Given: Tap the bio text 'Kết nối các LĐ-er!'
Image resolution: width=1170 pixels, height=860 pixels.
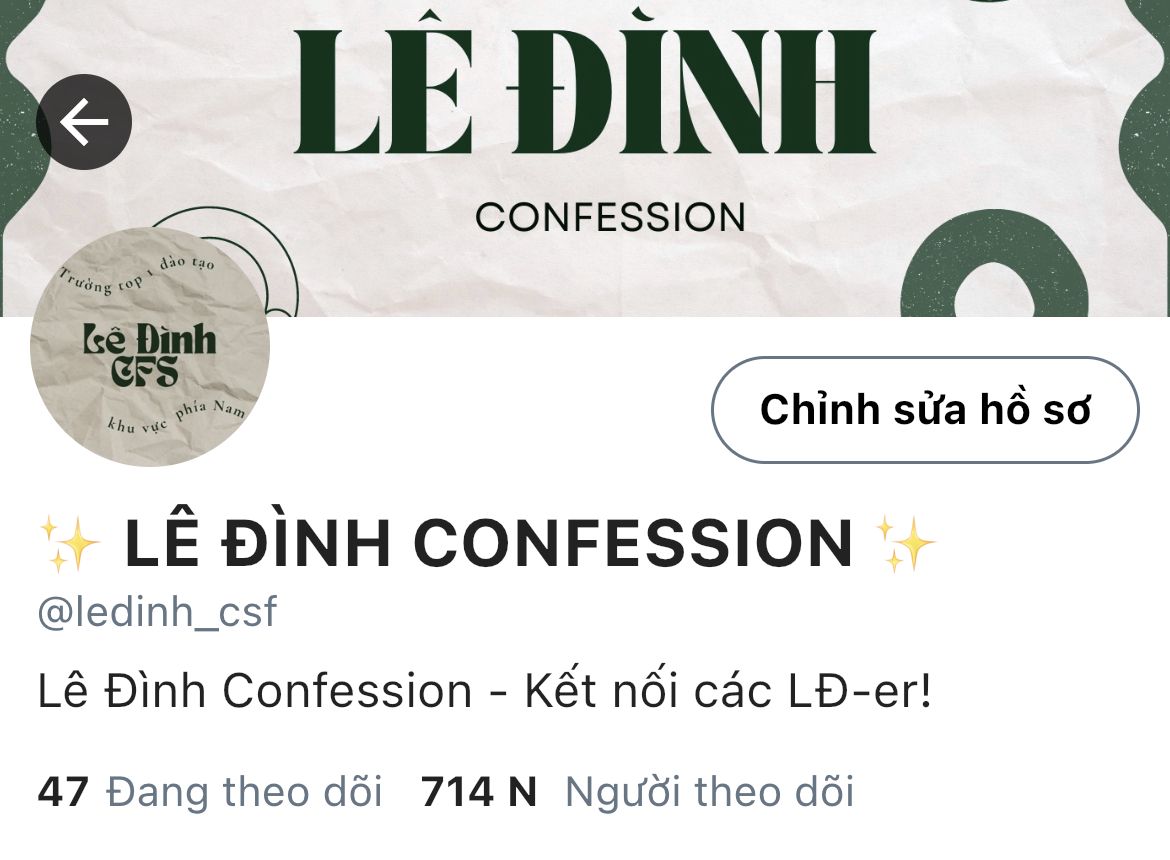Looking at the screenshot, I should tap(728, 691).
